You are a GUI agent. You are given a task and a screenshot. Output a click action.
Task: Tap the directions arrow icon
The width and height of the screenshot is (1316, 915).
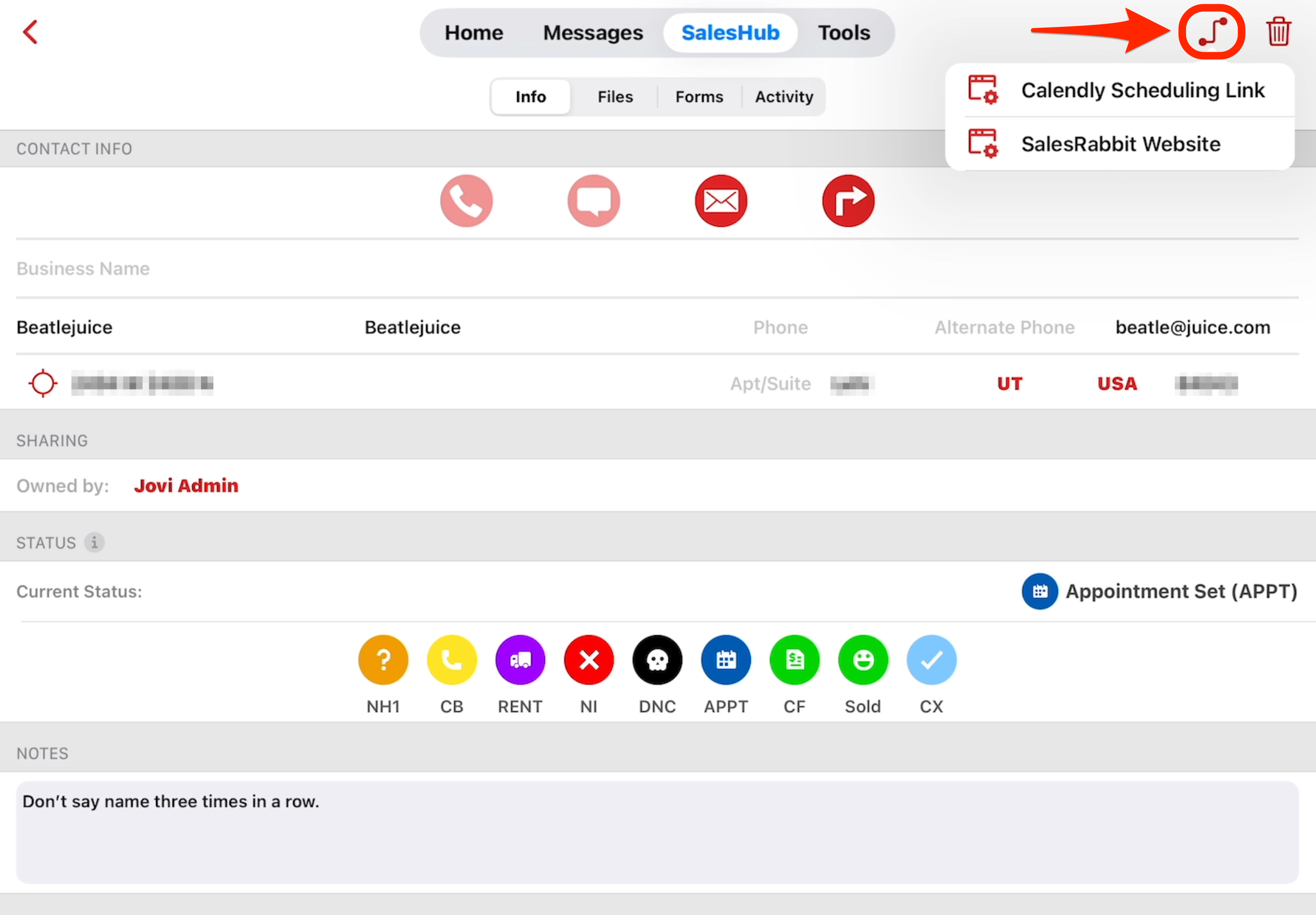(x=848, y=201)
